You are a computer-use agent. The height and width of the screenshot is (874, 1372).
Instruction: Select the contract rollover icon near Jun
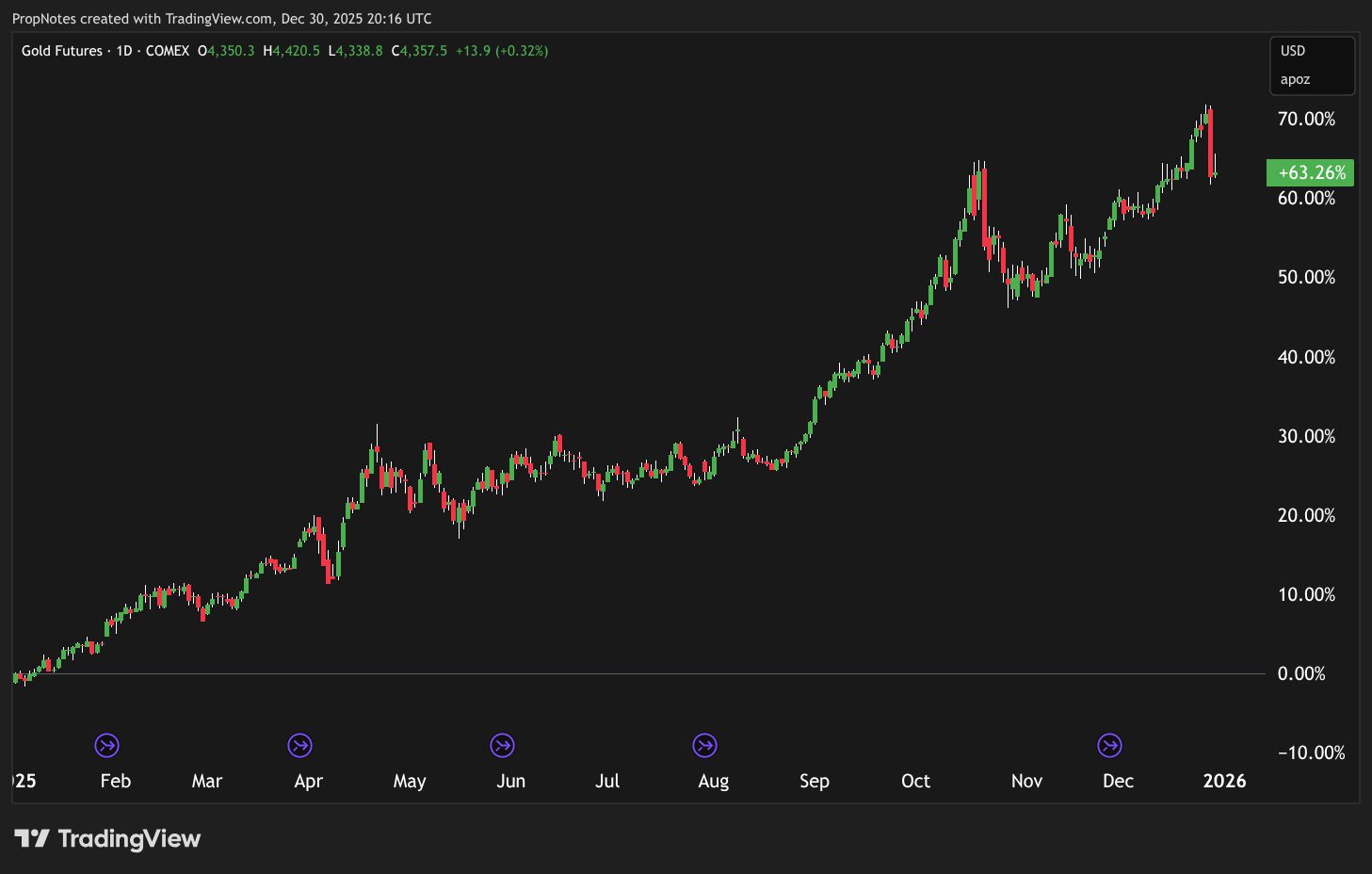tap(503, 746)
